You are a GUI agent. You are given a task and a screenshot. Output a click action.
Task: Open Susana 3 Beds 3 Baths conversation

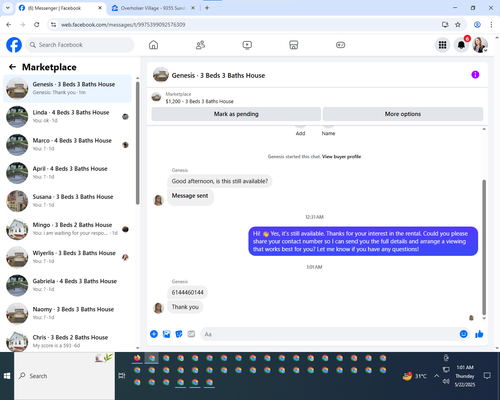click(67, 201)
